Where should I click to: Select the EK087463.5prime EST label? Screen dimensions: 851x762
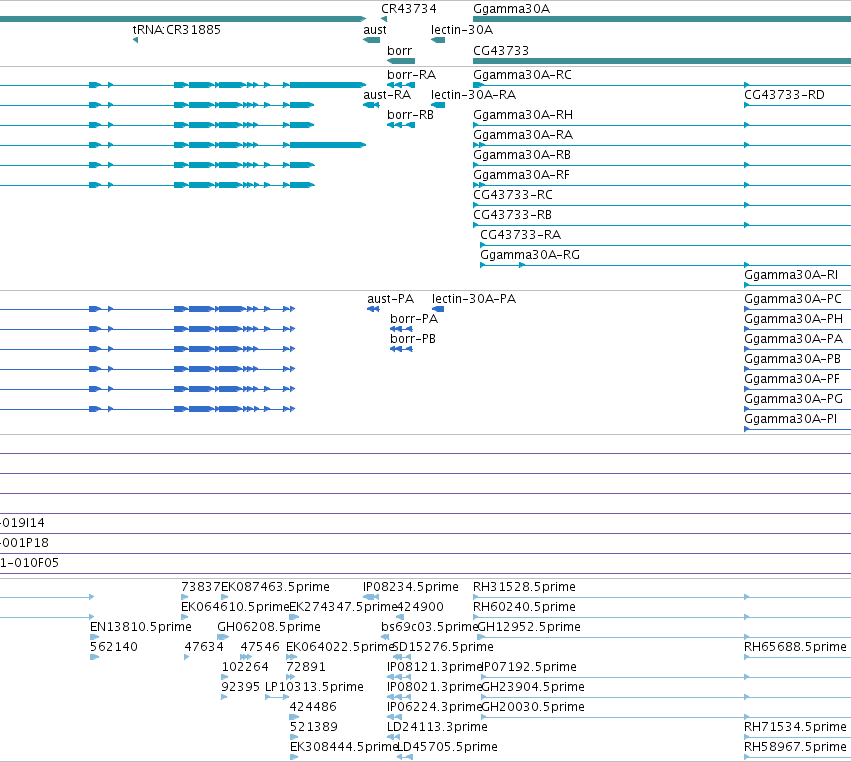pyautogui.click(x=275, y=587)
